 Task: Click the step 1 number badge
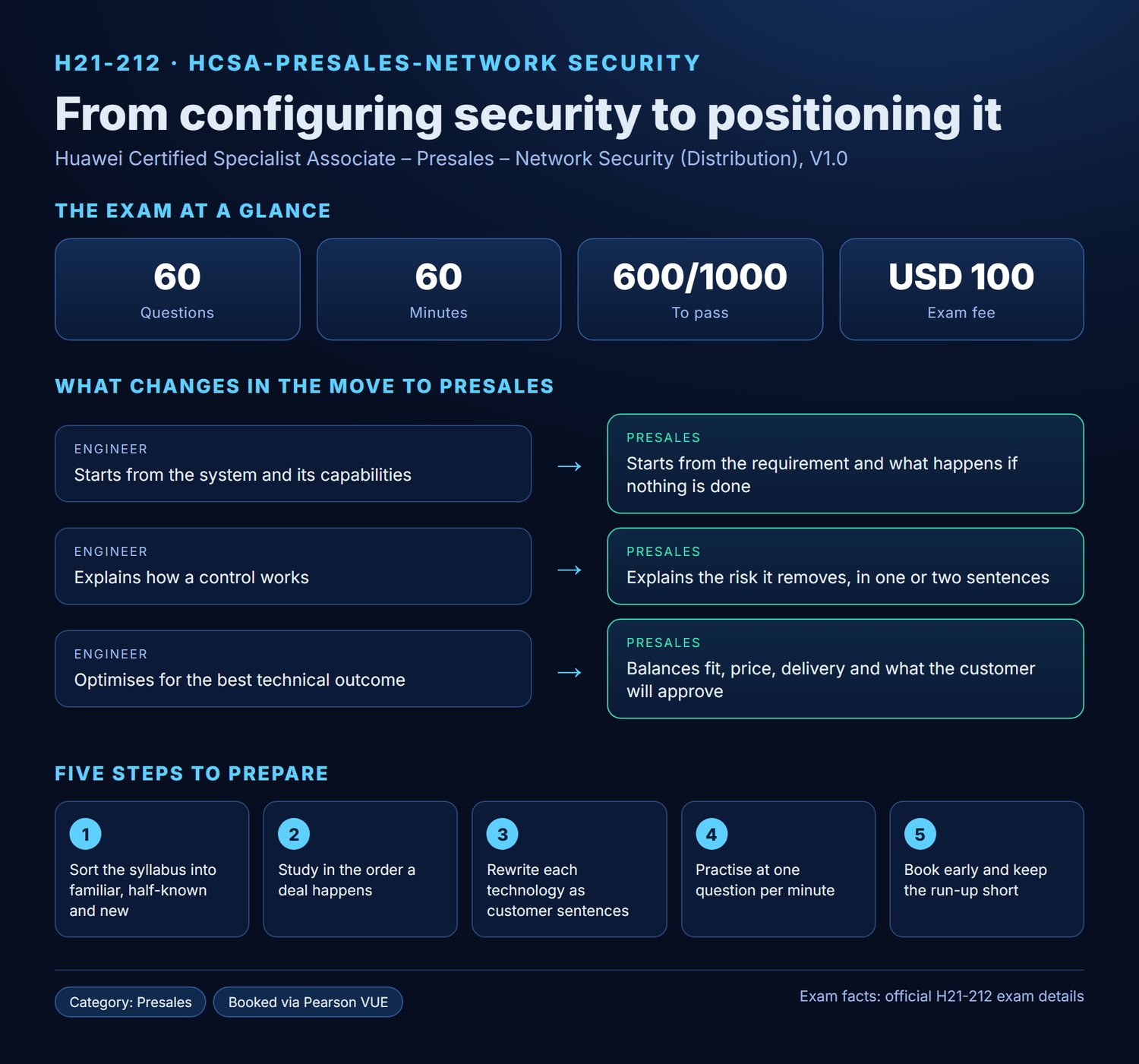coord(85,834)
